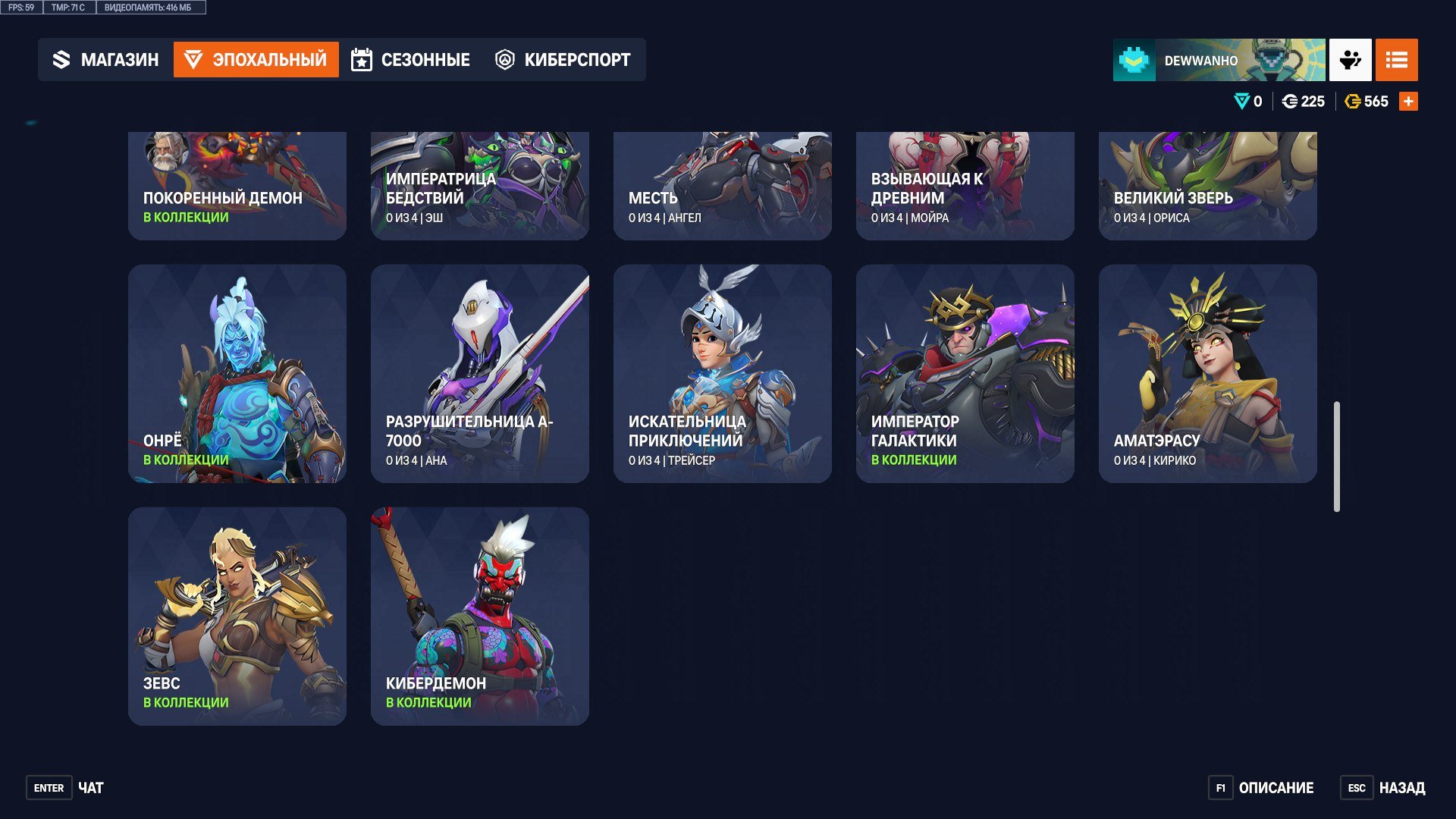1456x819 pixels.
Task: Select the Зевс skin card
Action: 237,617
